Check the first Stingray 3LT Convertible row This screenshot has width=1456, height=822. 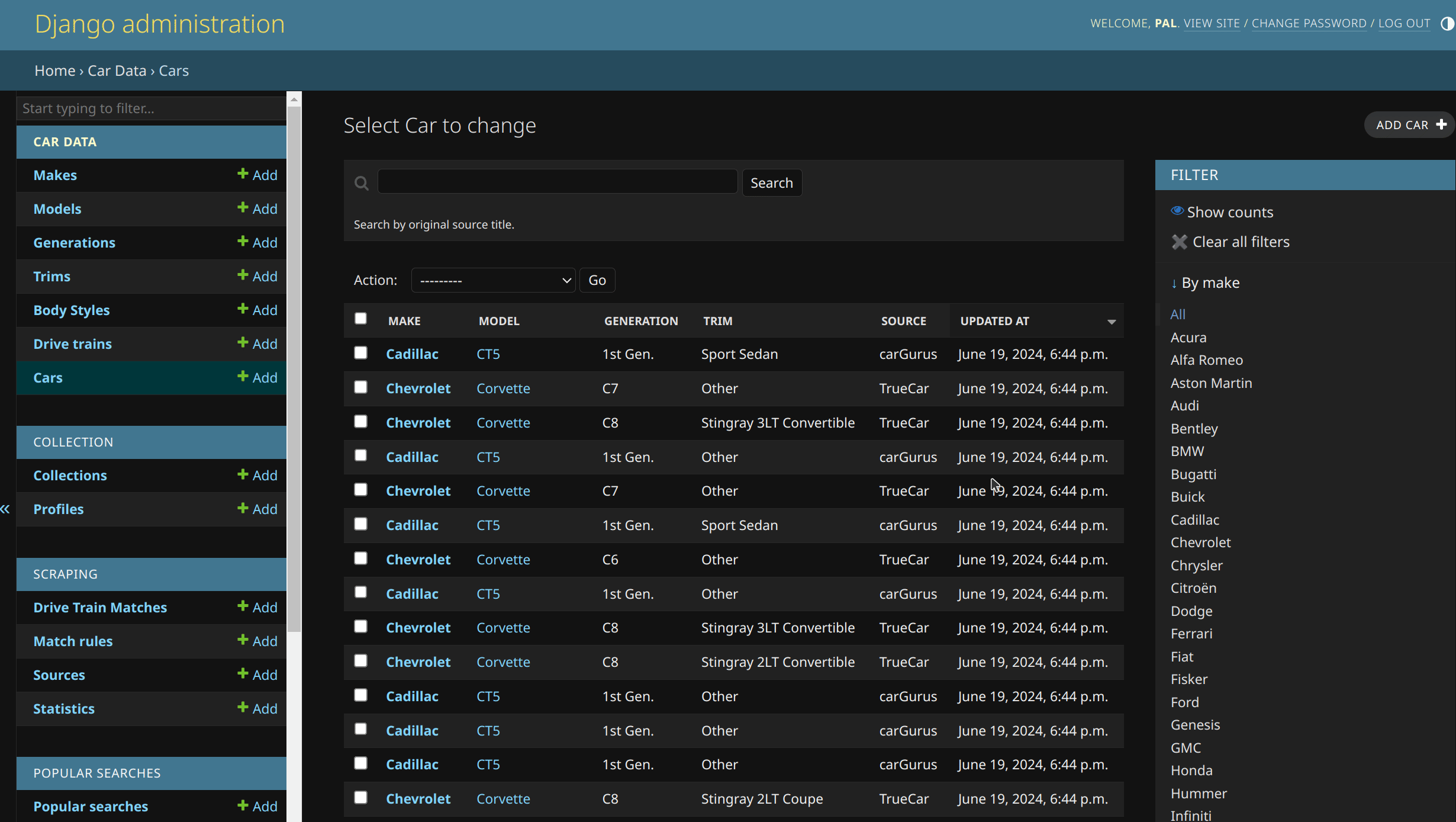(360, 422)
